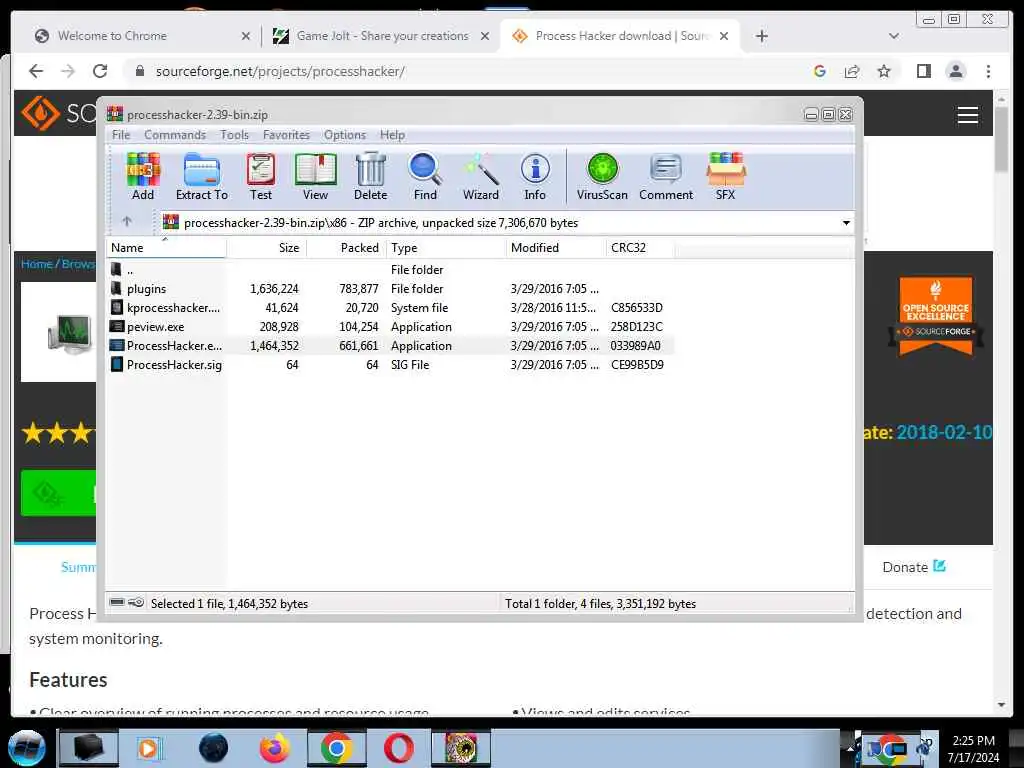Click the Google icon in address bar
1024x768 pixels.
point(820,71)
